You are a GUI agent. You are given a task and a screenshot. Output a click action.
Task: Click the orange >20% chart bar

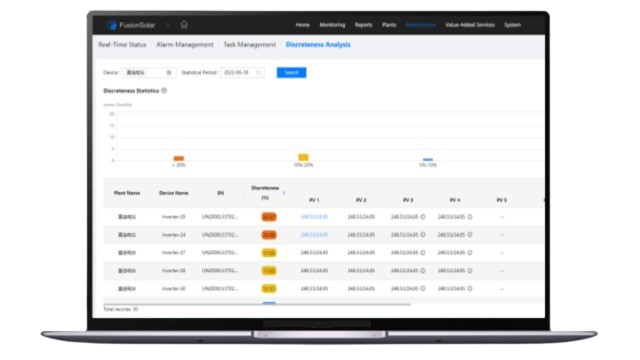pos(179,158)
